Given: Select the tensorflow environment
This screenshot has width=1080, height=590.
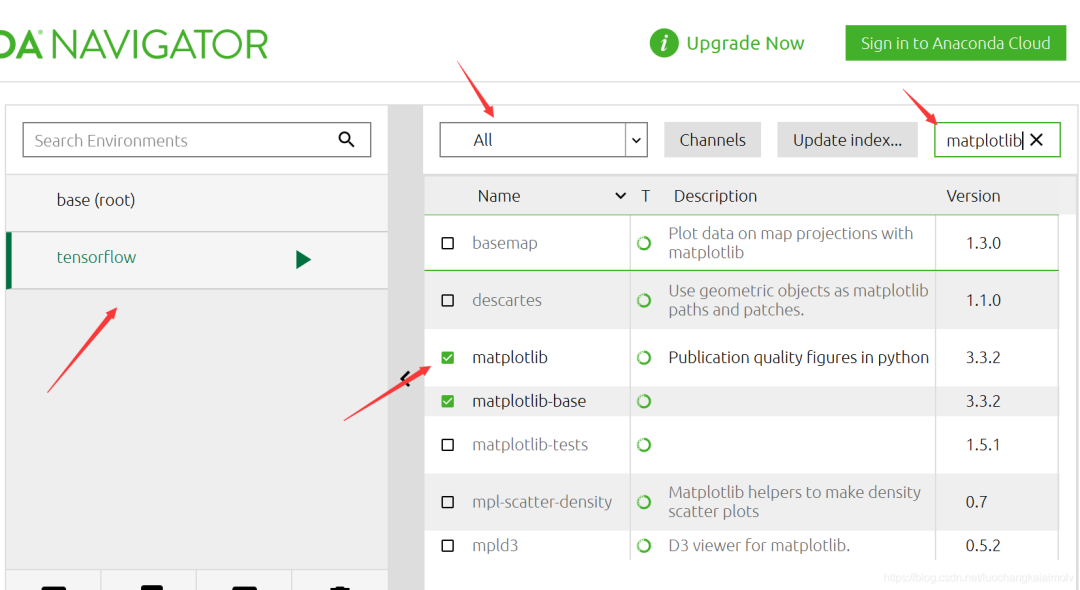Looking at the screenshot, I should (x=197, y=260).
